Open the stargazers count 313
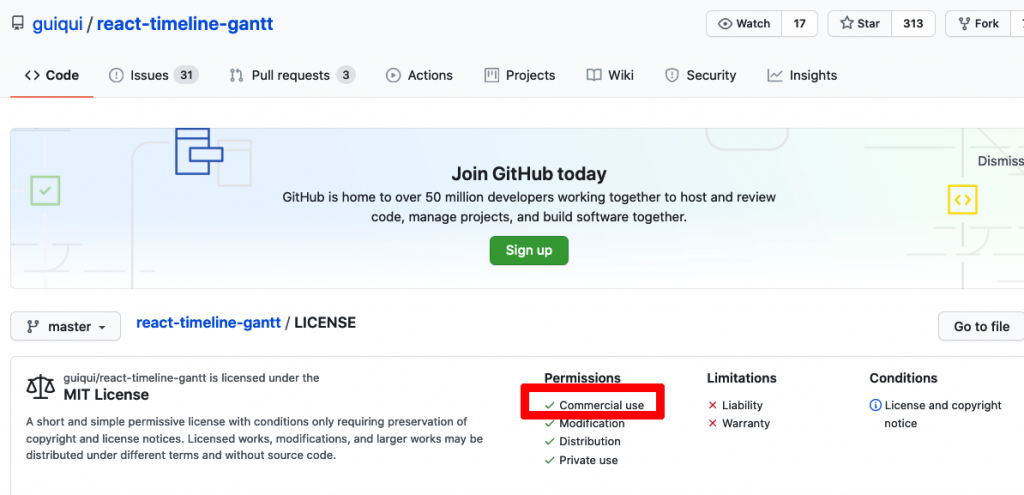 [913, 24]
